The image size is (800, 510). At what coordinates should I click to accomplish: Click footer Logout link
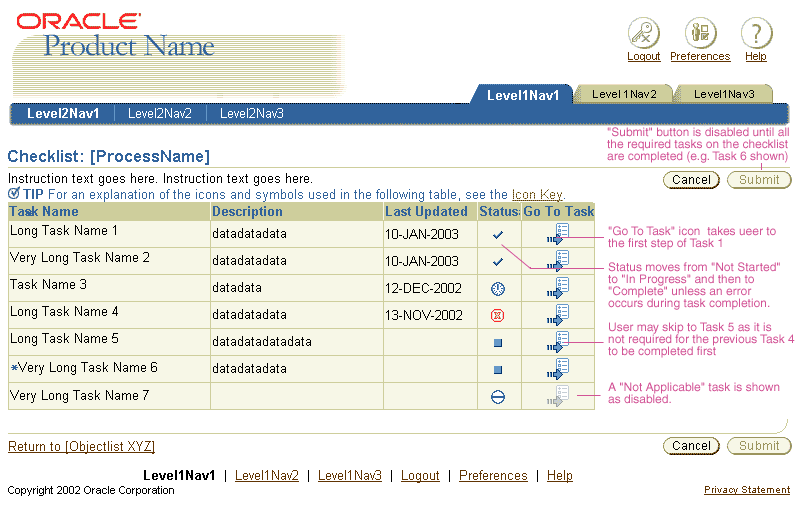click(420, 475)
